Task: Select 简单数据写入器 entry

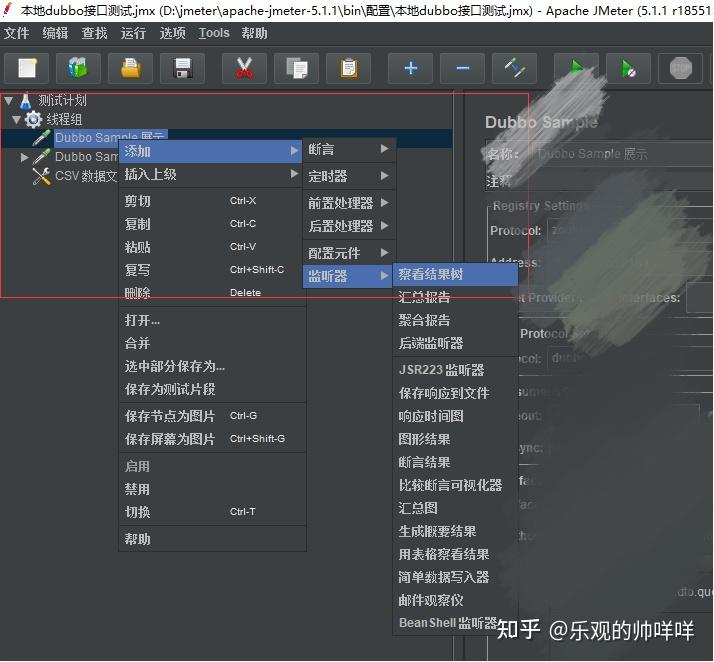Action: 455,577
